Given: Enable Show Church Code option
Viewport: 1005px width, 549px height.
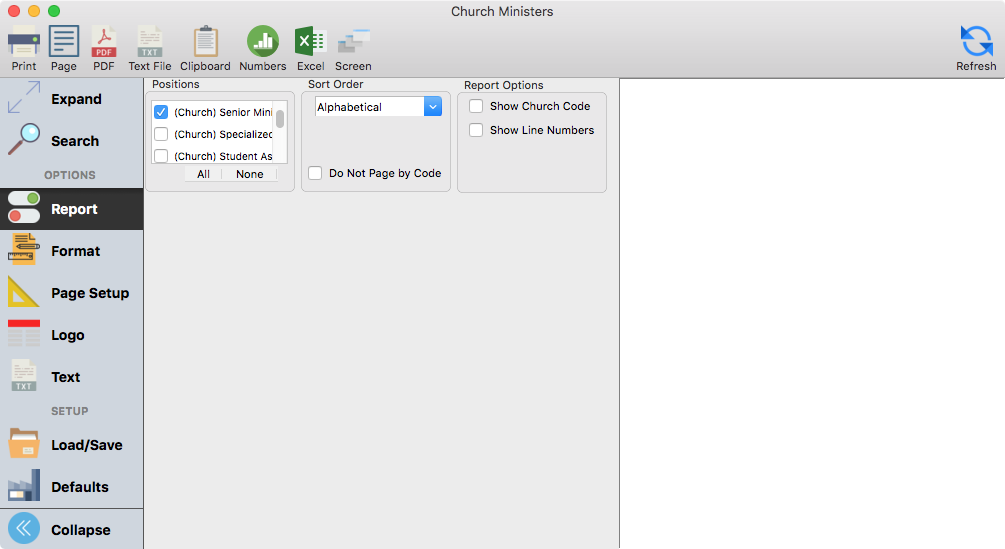Looking at the screenshot, I should click(x=477, y=106).
